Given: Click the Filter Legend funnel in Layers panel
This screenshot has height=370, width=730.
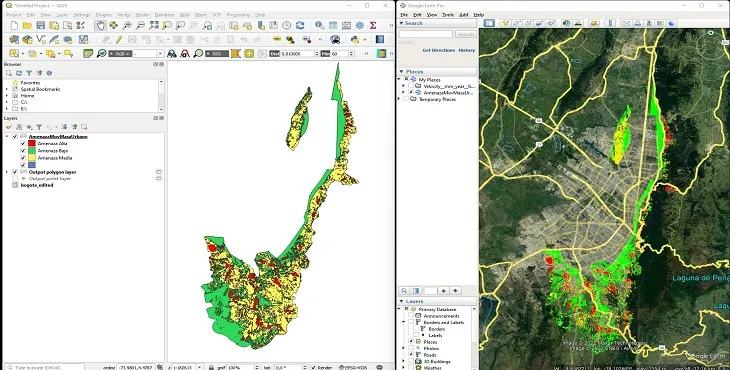Looking at the screenshot, I should pyautogui.click(x=39, y=127).
